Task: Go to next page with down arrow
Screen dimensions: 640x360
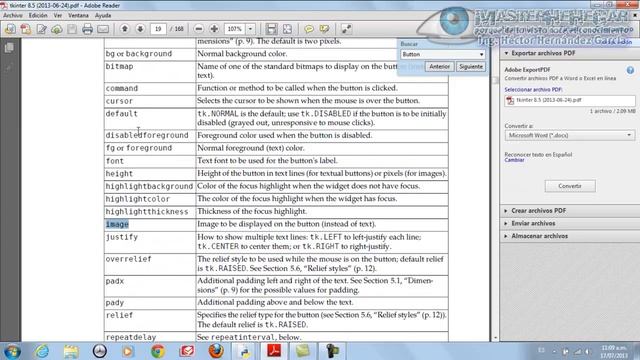Action: (140, 29)
